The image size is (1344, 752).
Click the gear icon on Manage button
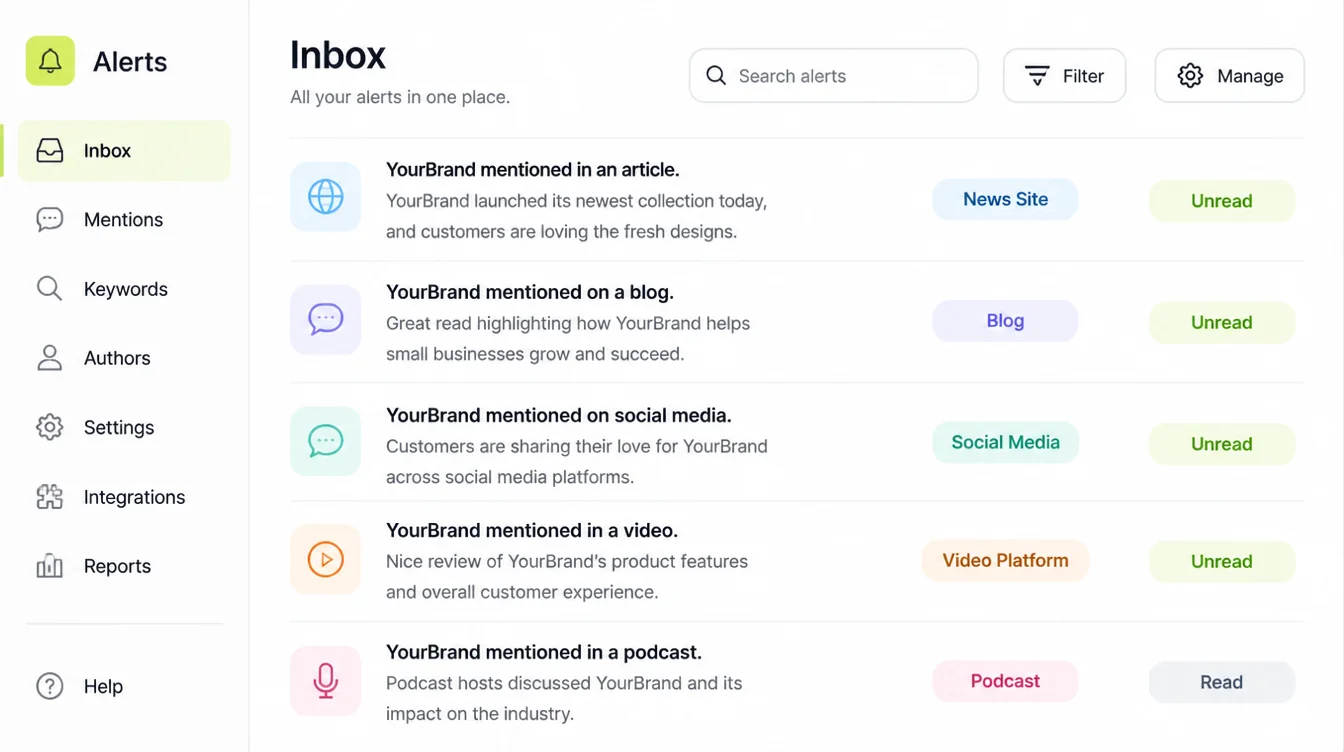[x=1190, y=76]
